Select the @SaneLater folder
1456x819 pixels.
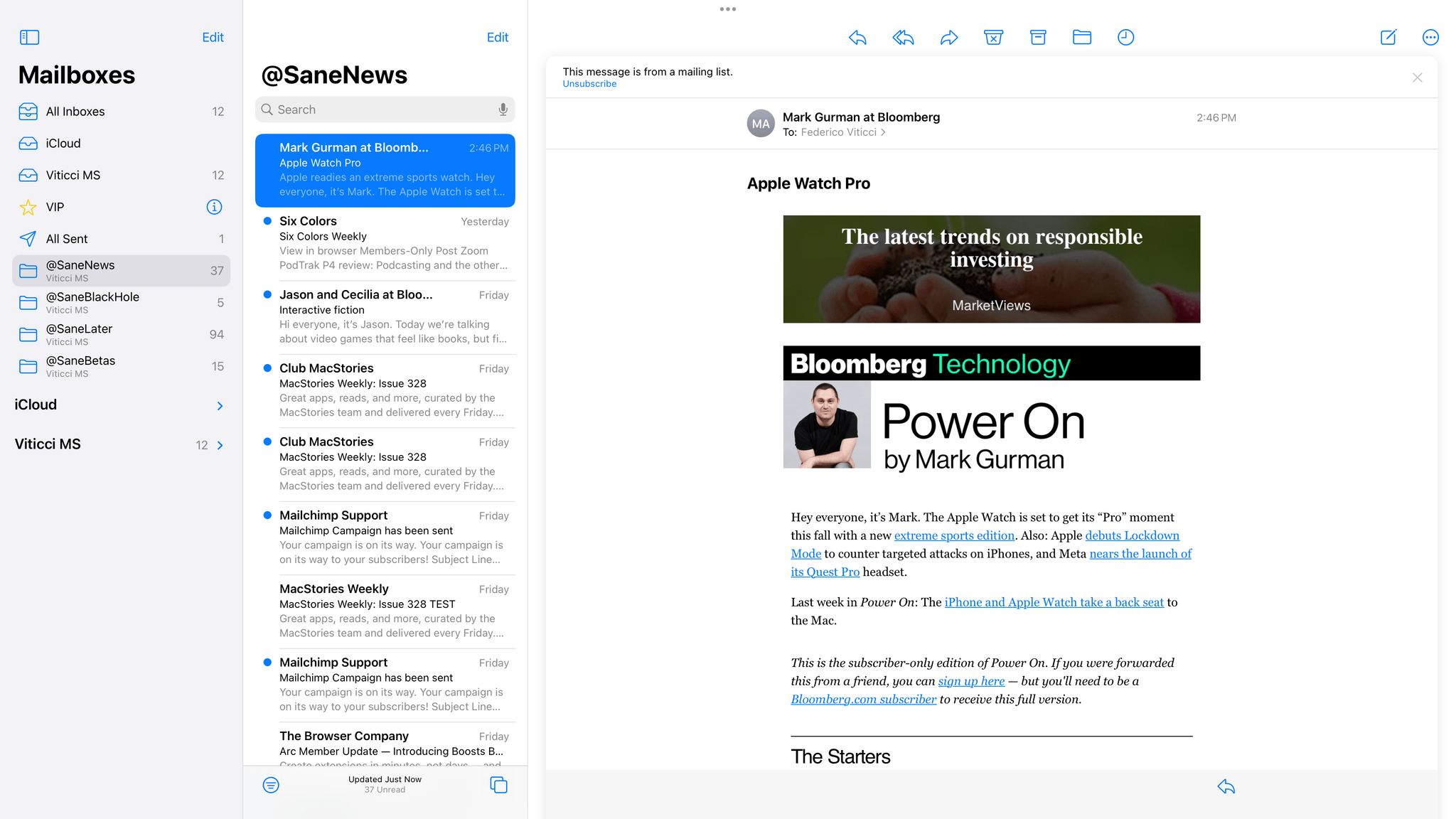121,335
